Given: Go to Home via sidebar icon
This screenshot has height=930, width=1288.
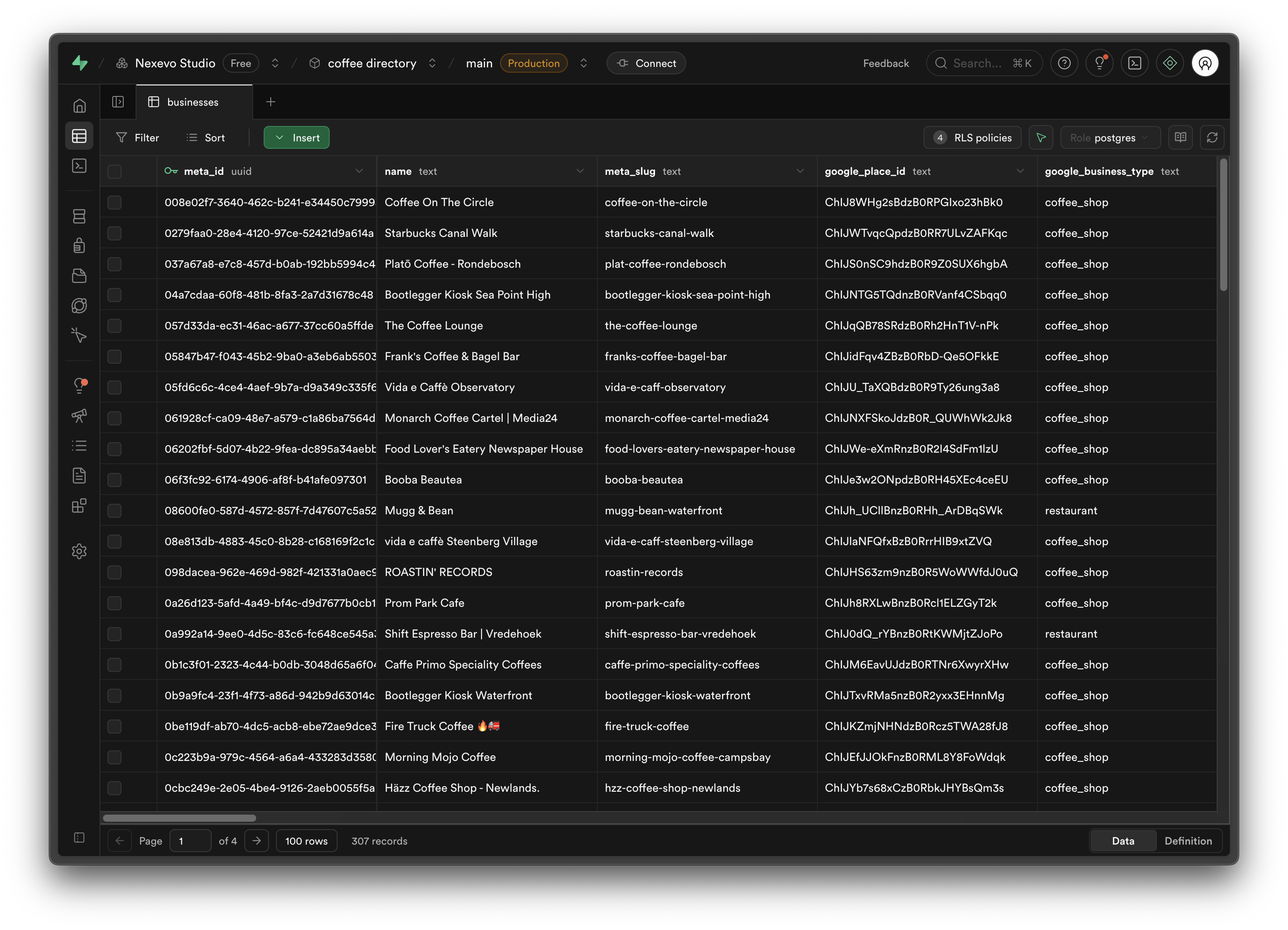Looking at the screenshot, I should click(80, 106).
